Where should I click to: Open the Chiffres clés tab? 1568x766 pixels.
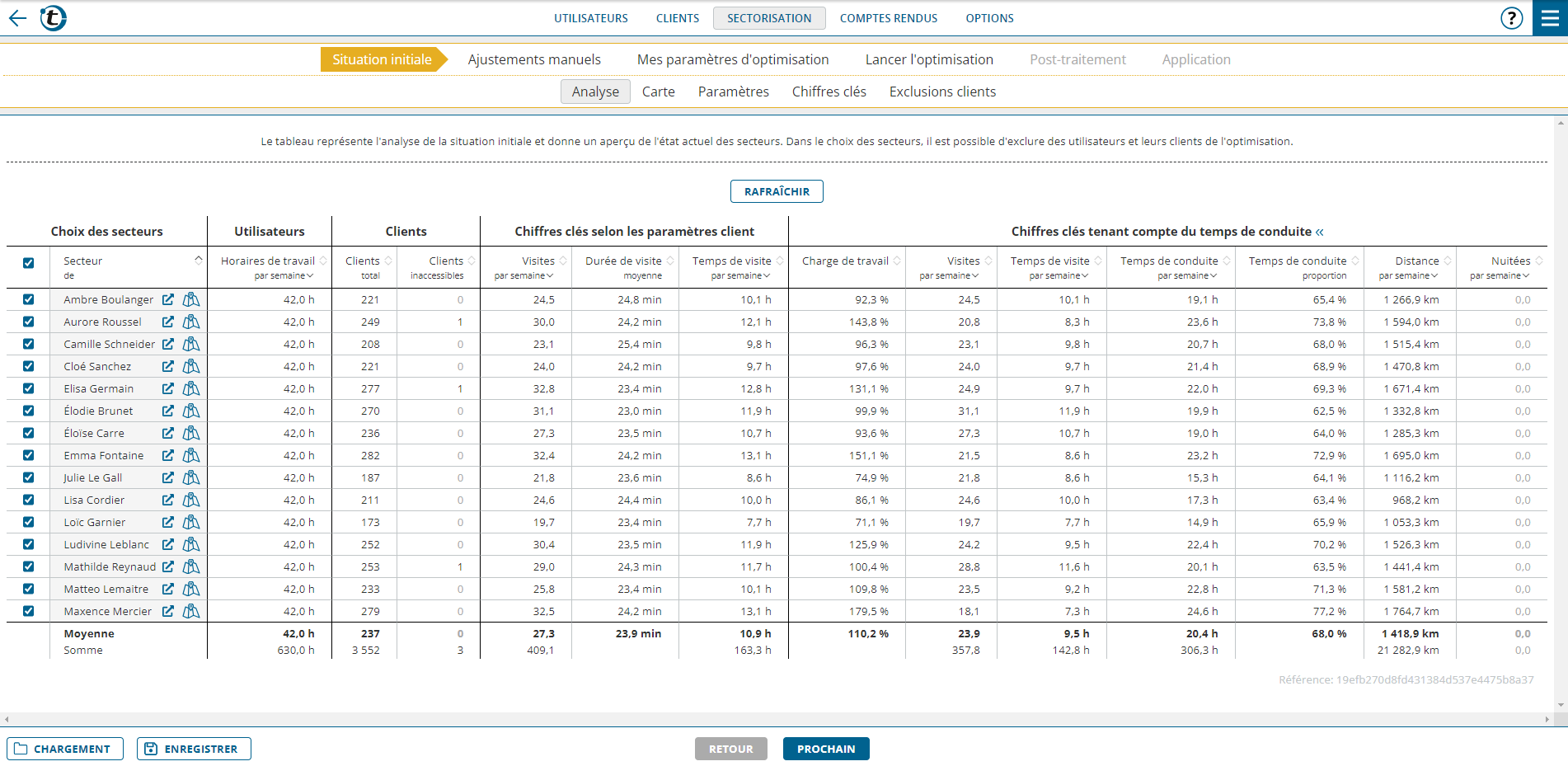(829, 92)
